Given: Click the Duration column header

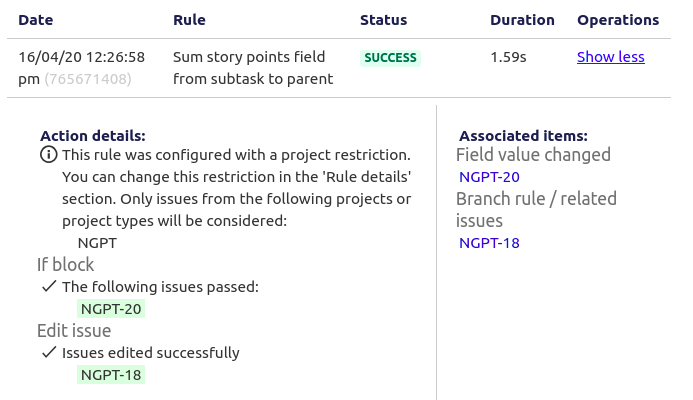Looking at the screenshot, I should (x=522, y=20).
